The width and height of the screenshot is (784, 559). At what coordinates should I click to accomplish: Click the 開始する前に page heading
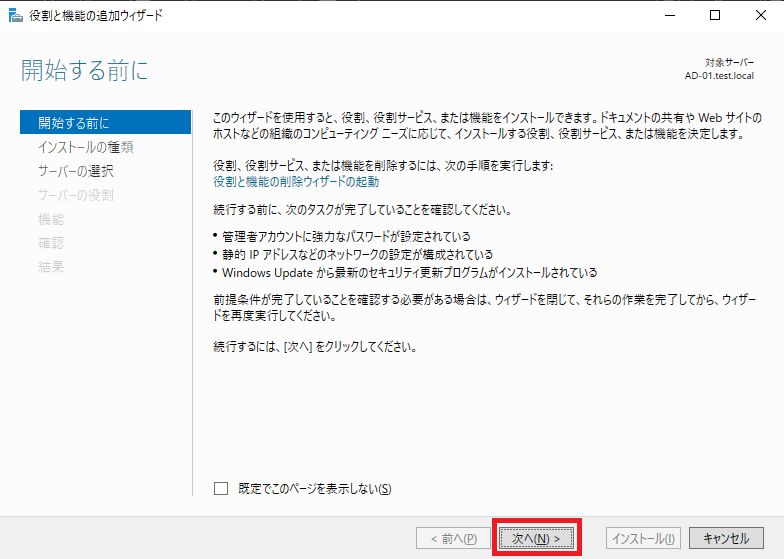coord(84,70)
